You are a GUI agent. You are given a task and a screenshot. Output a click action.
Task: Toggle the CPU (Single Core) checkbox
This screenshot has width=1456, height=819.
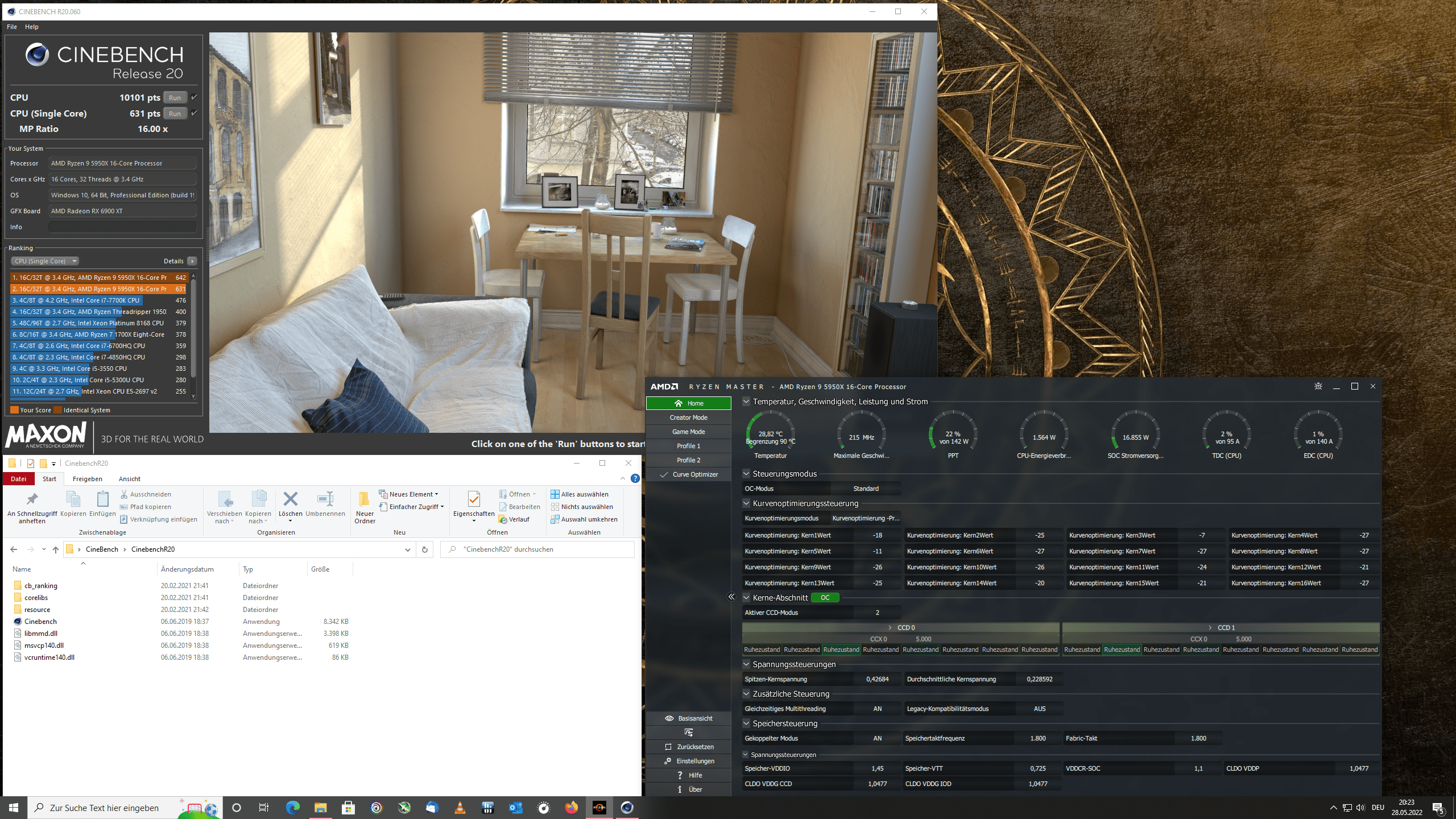194,113
